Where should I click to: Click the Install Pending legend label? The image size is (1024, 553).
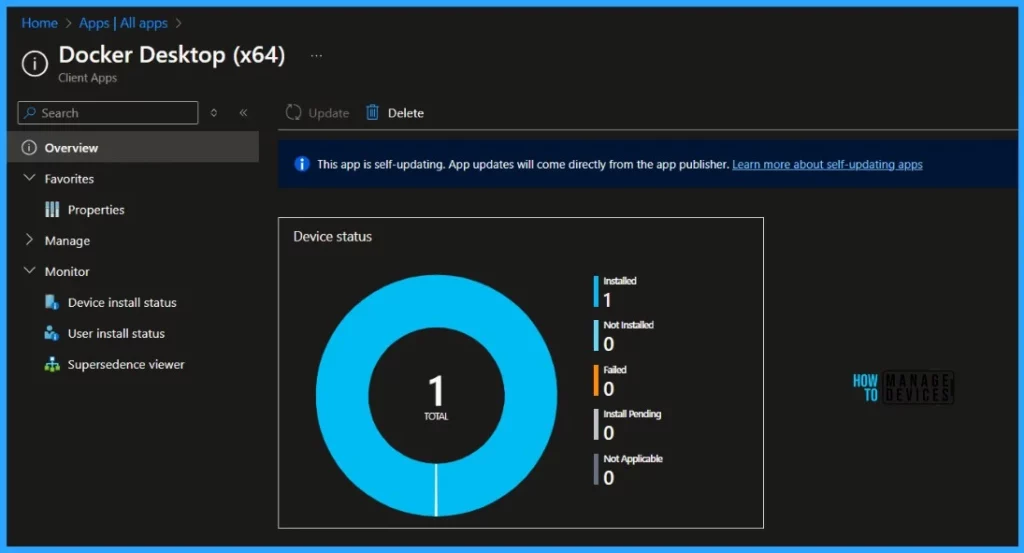(x=632, y=414)
